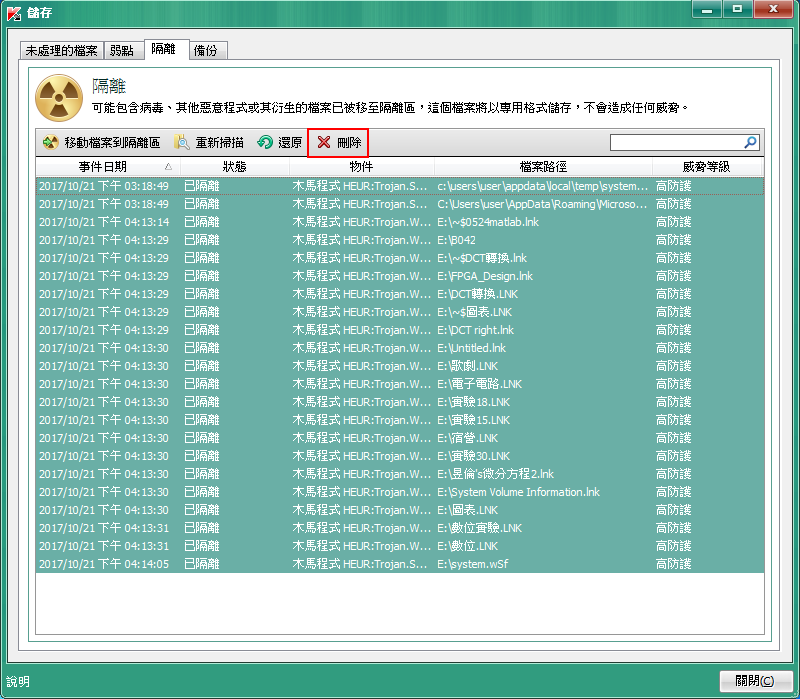Click inside the search text field

[x=676, y=143]
